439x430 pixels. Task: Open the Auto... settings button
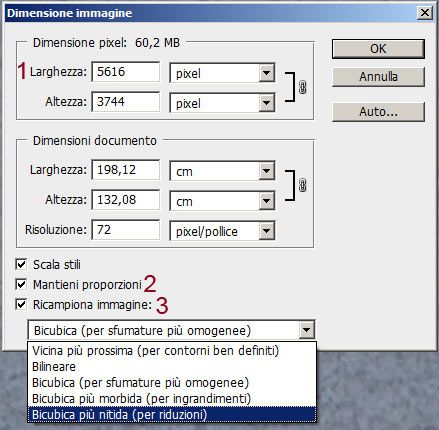tap(378, 112)
